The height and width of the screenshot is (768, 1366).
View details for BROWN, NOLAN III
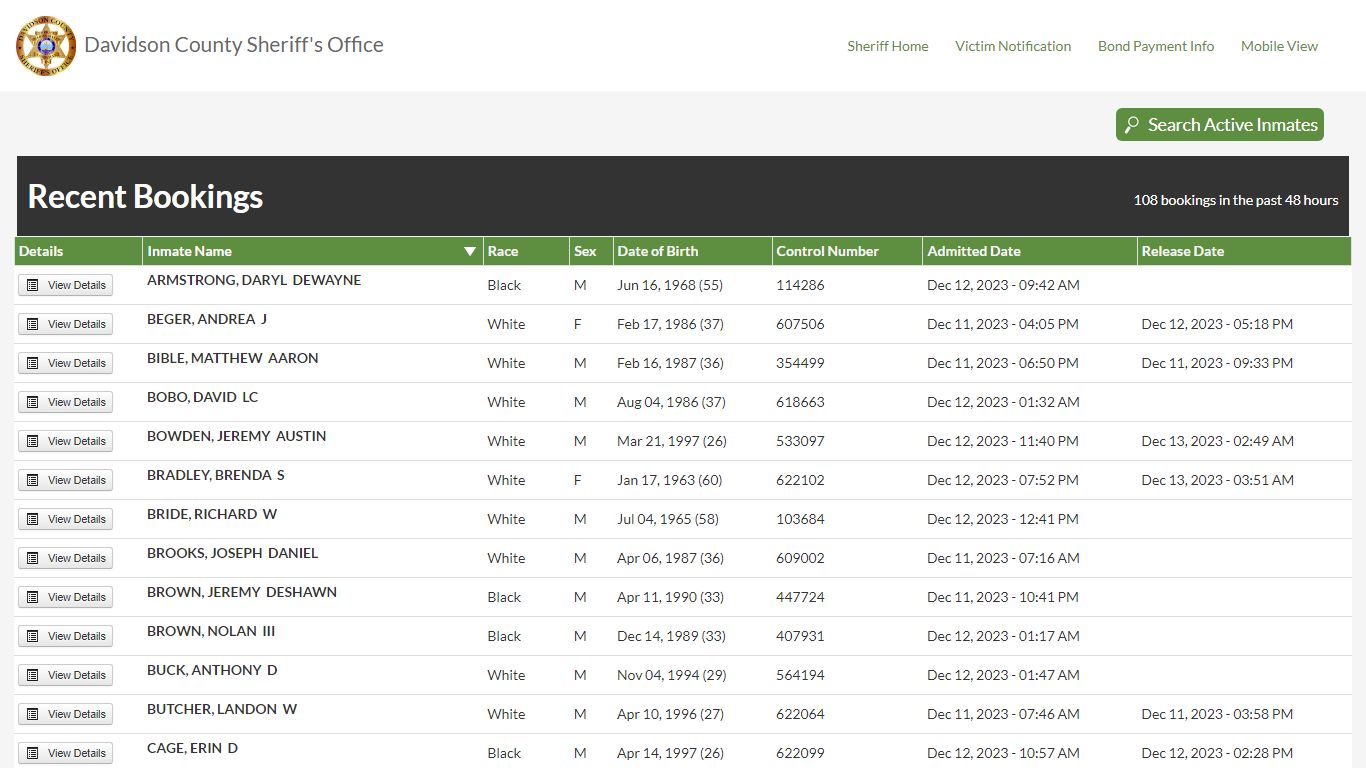pyautogui.click(x=65, y=636)
